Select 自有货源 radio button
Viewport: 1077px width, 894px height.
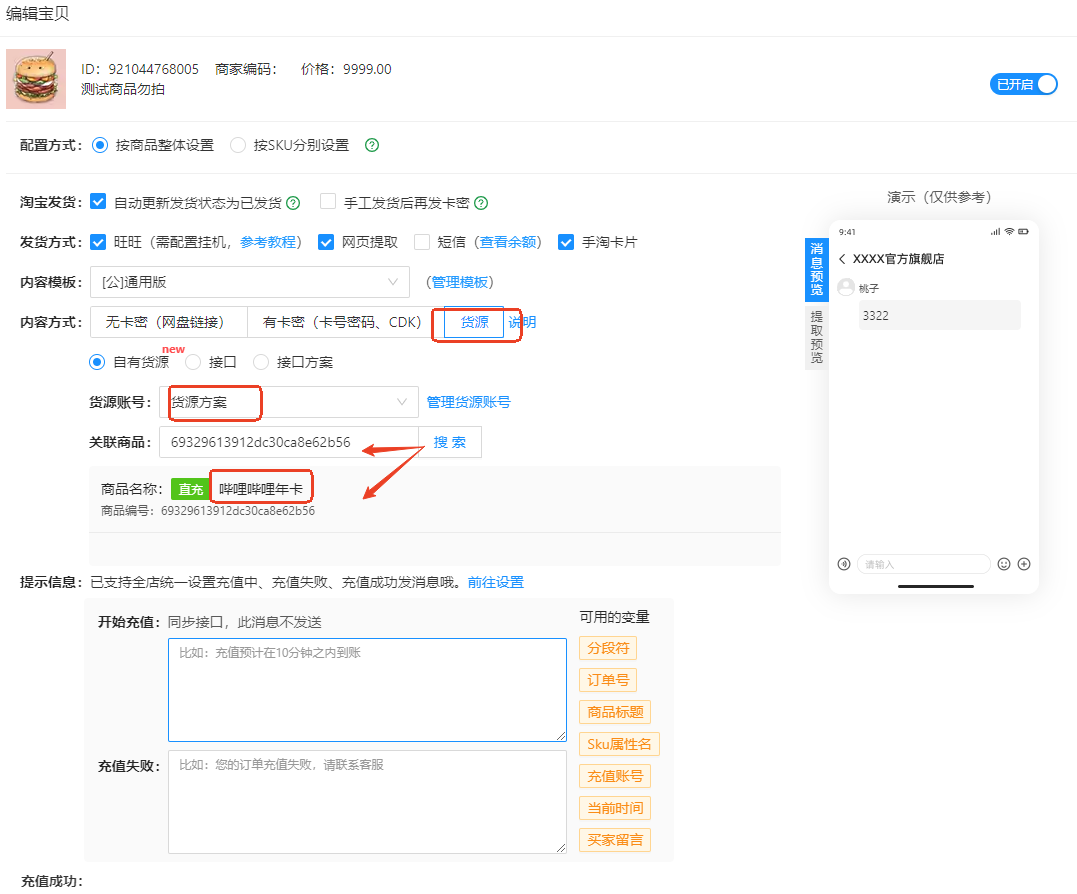(98, 362)
